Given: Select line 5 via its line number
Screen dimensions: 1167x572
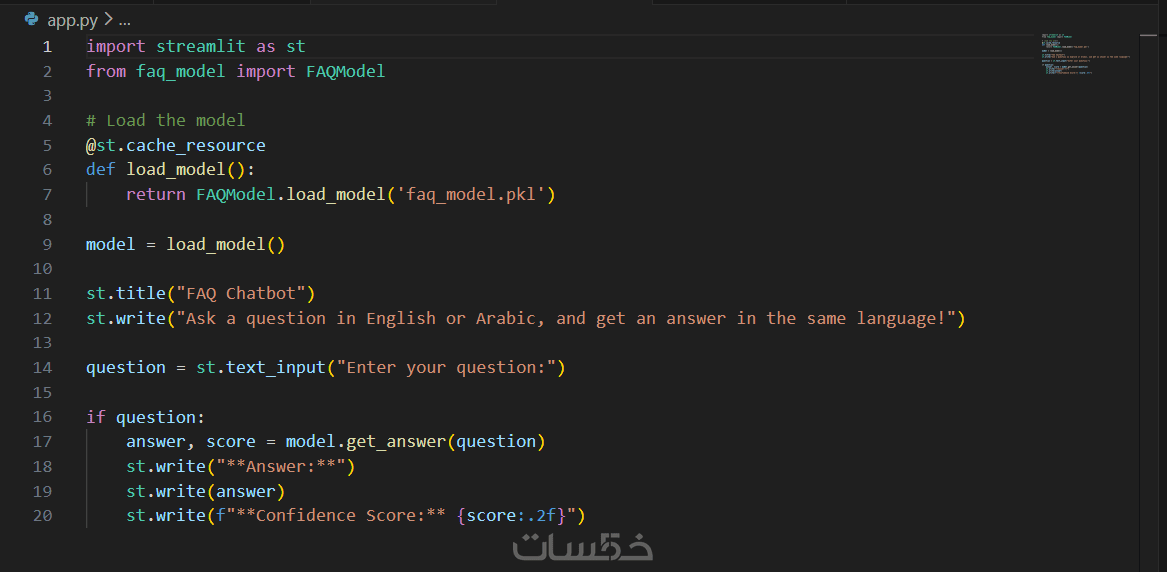Looking at the screenshot, I should pos(47,145).
